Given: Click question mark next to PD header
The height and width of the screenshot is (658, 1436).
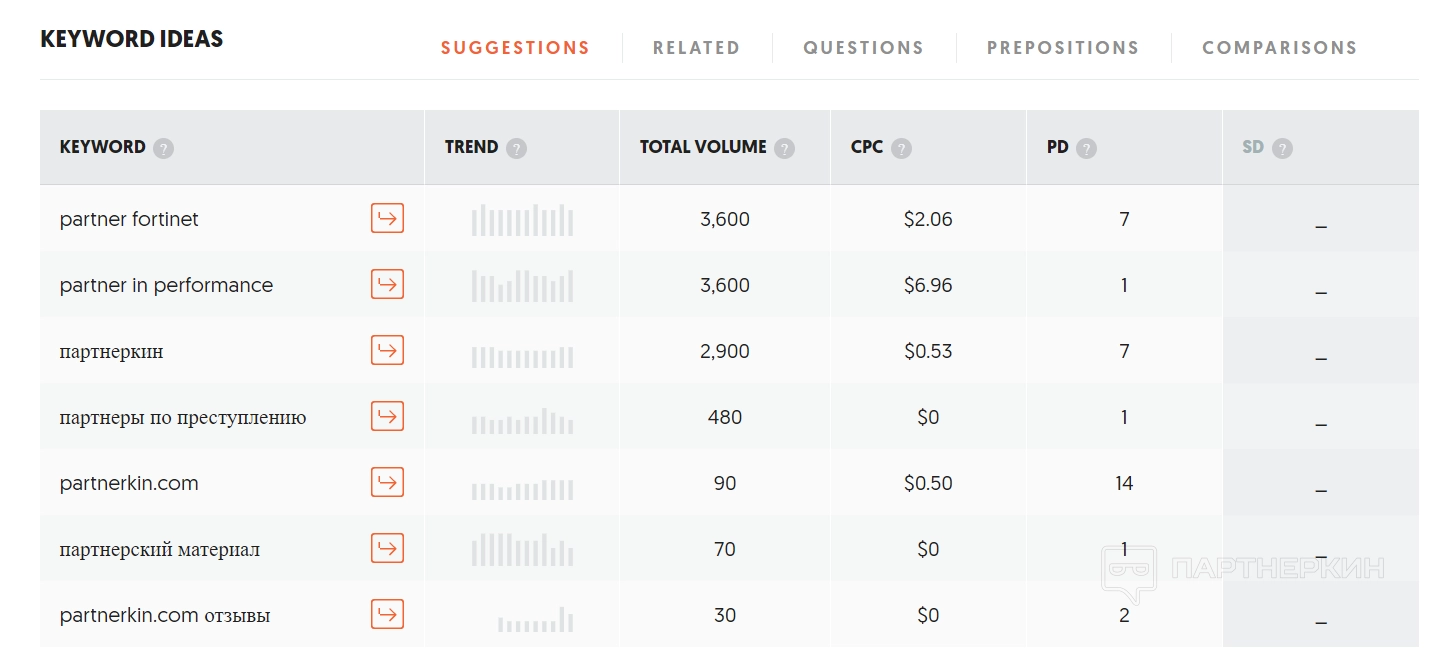Looking at the screenshot, I should 1086,148.
